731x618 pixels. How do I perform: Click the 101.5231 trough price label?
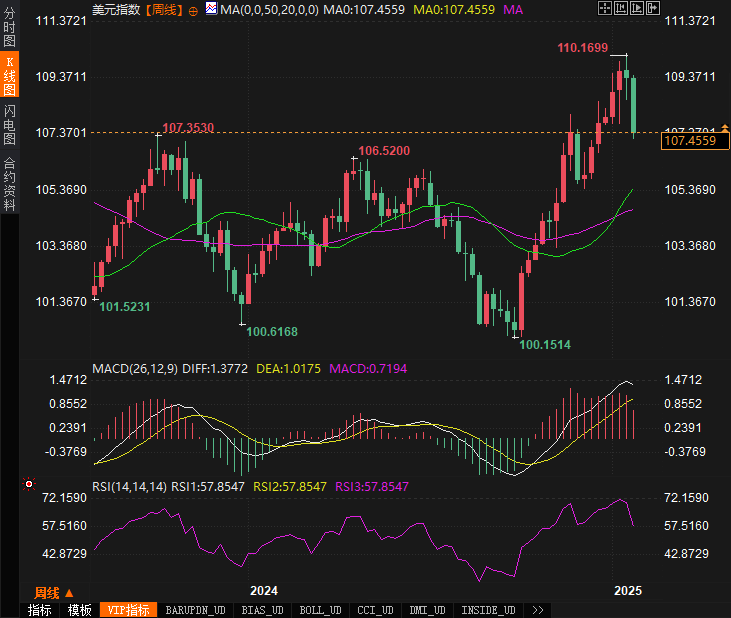coord(124,307)
